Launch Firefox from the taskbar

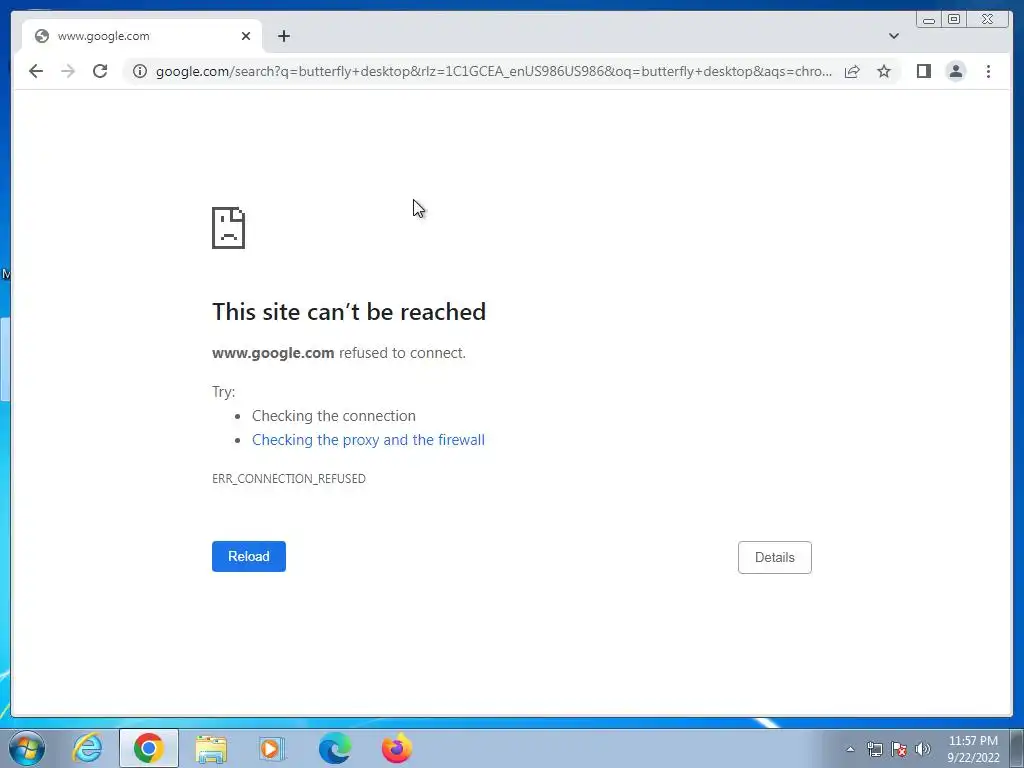click(x=396, y=748)
